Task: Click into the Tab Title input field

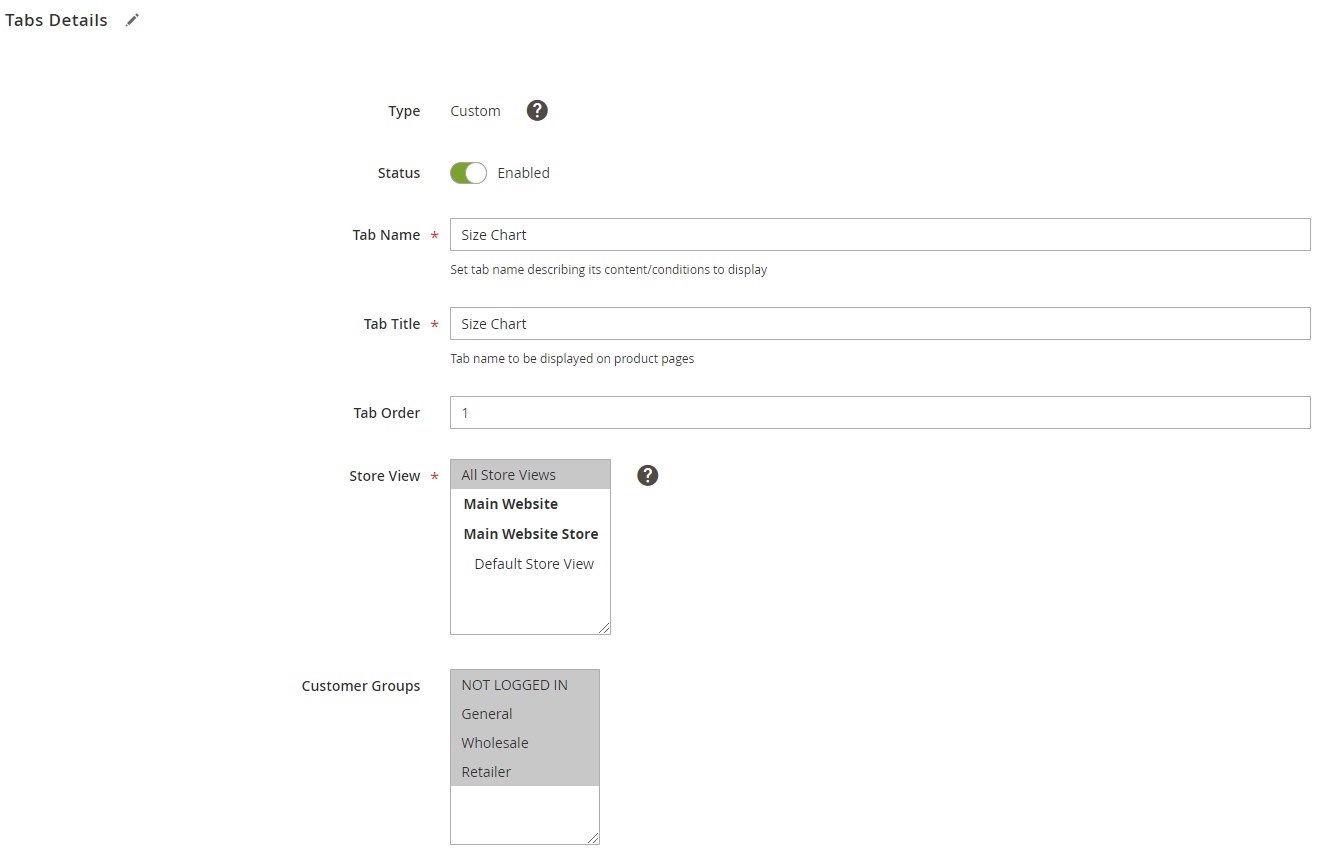Action: (880, 324)
